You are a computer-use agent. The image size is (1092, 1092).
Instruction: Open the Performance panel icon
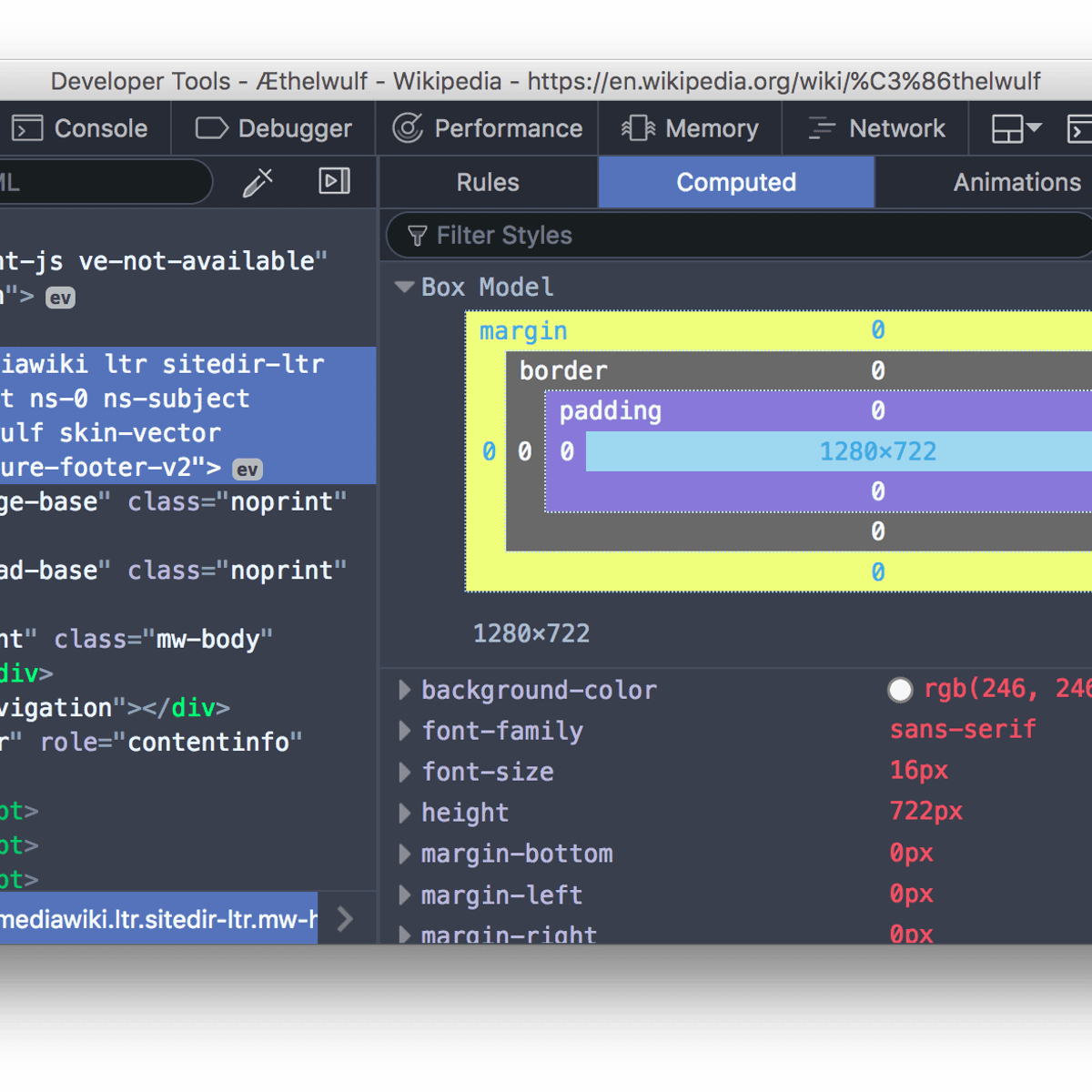click(x=408, y=128)
